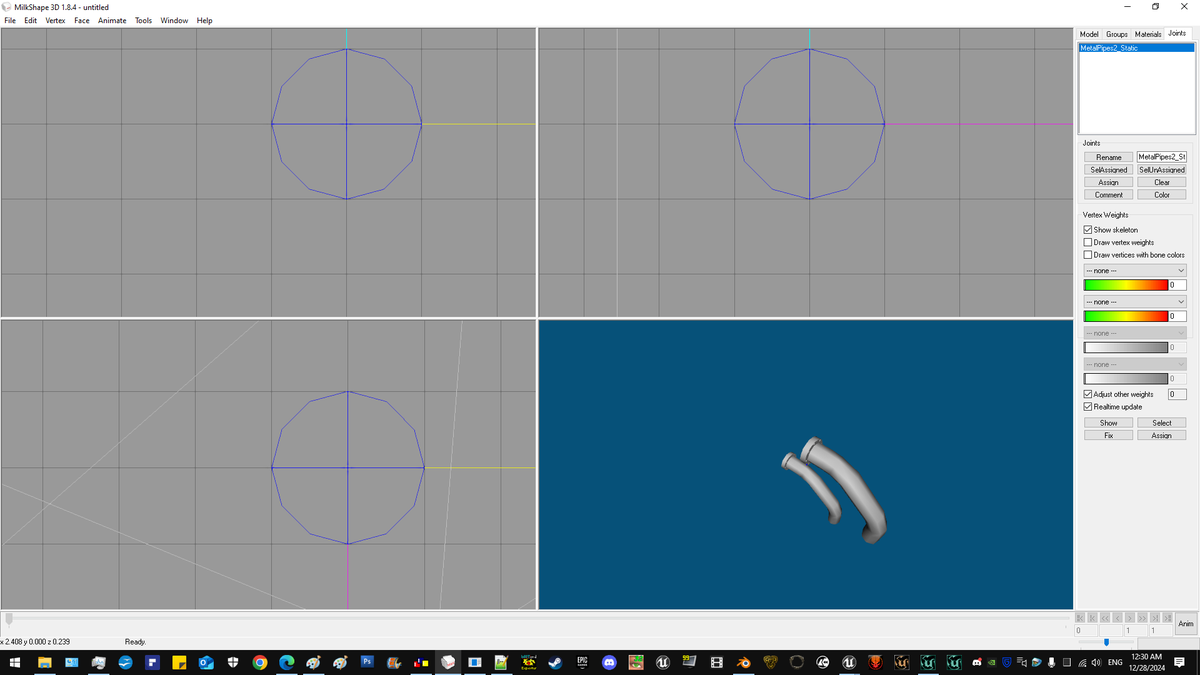Open the Help menu
This screenshot has height=675, width=1200.
pyautogui.click(x=204, y=20)
